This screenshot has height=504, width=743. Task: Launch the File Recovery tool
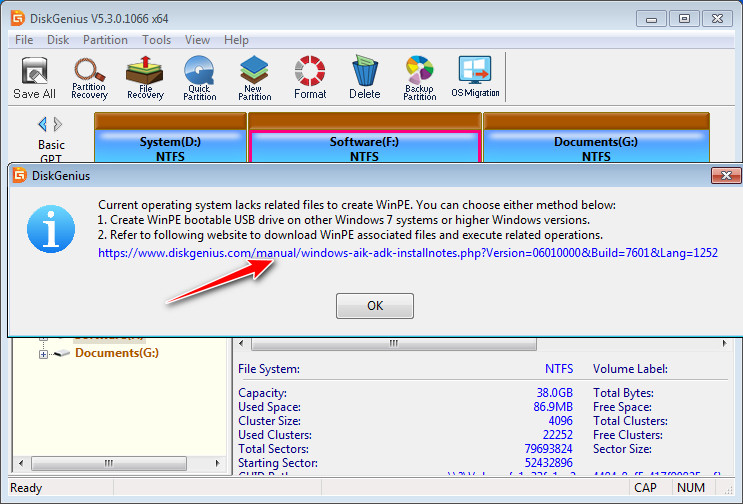point(145,78)
